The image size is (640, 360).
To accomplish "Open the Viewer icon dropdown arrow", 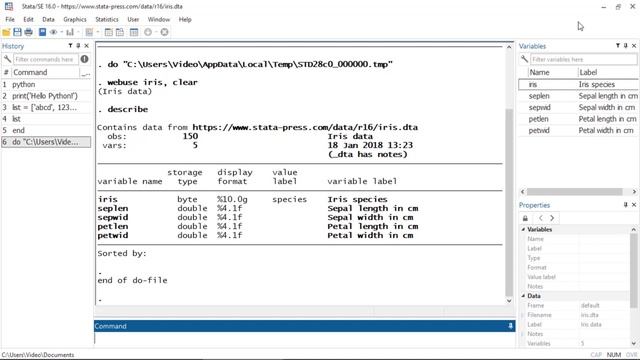I will tap(61, 32).
